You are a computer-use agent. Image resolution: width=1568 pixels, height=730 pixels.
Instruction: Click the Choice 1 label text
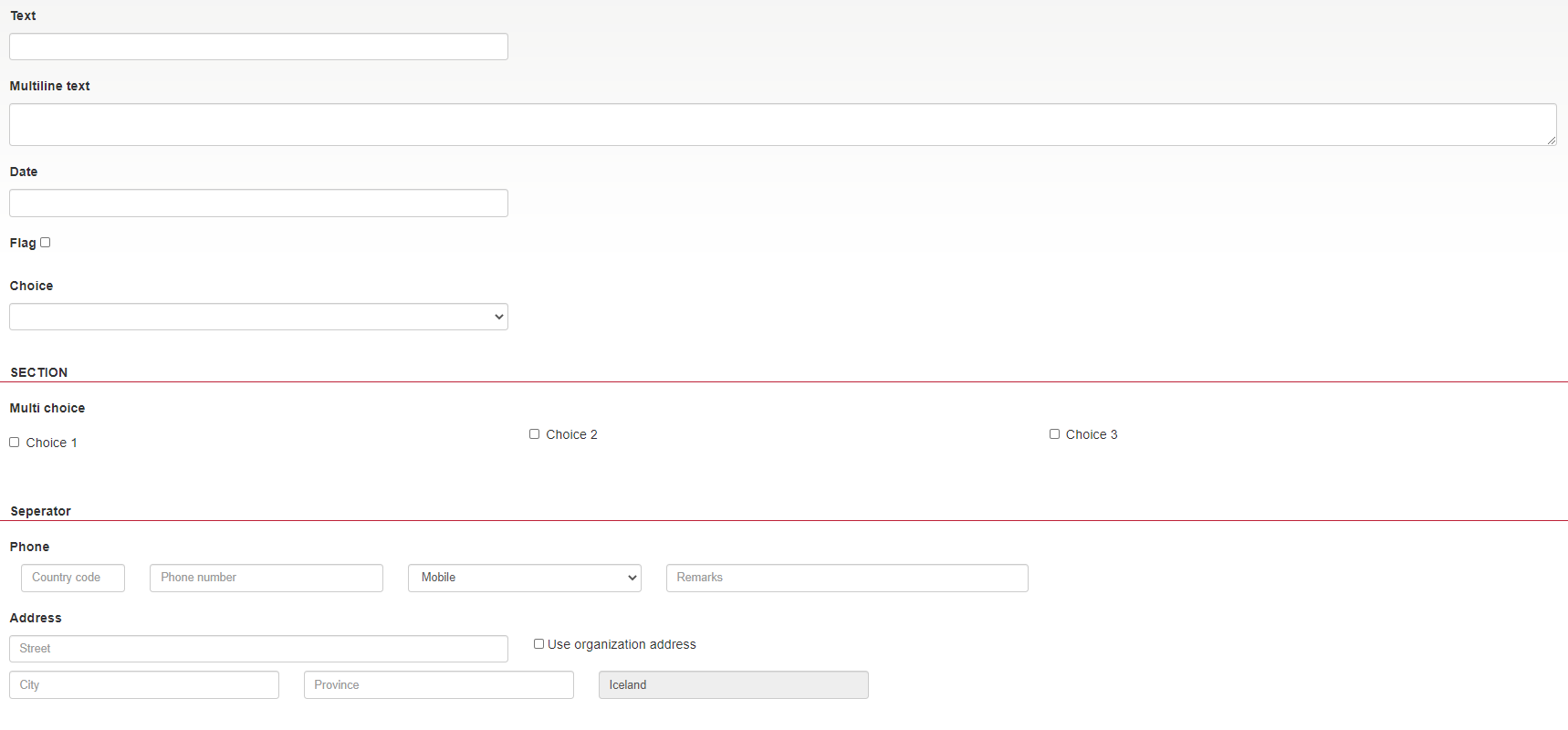51,443
